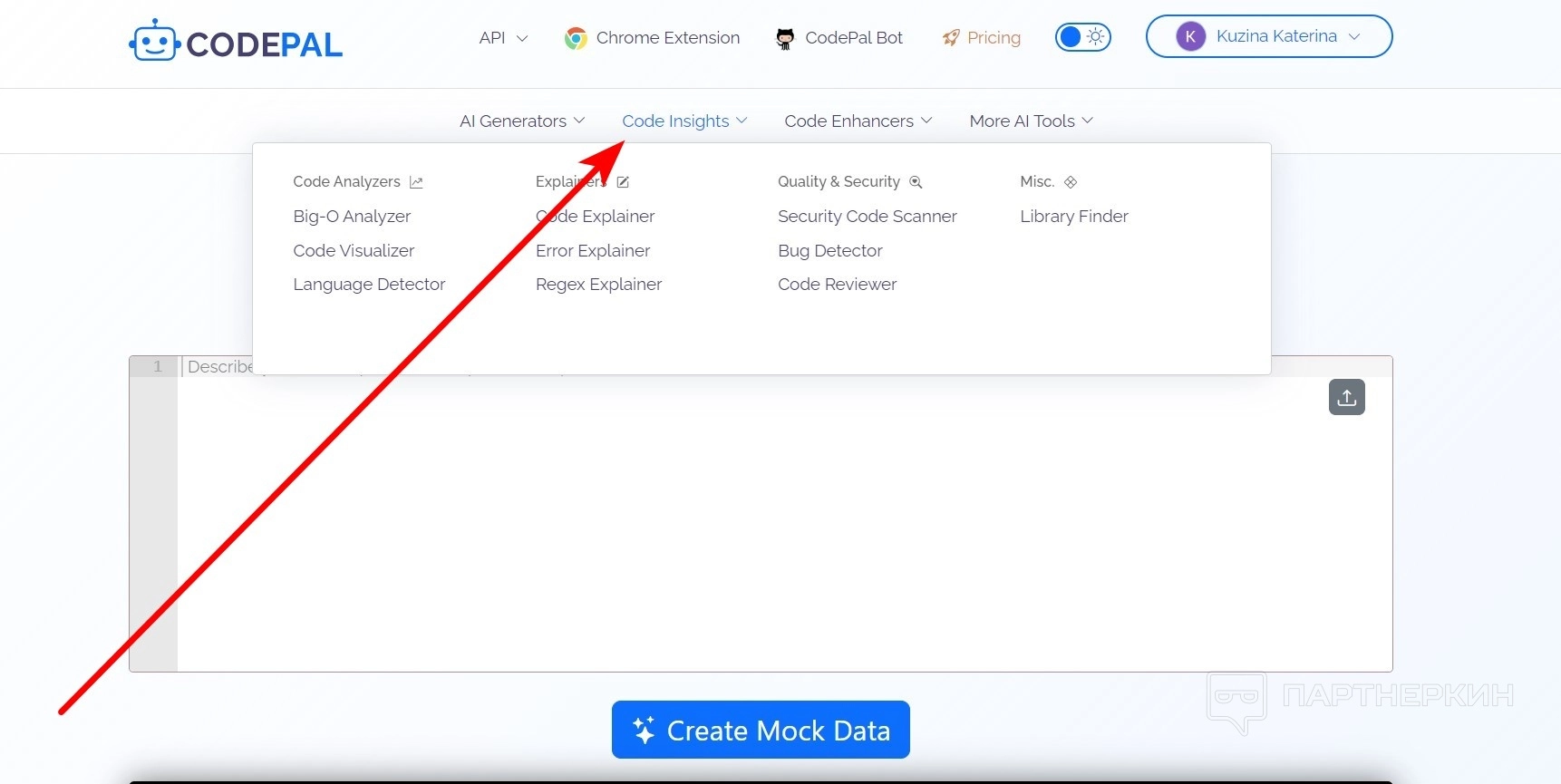Open Code Visualizer tool
This screenshot has height=784, width=1561.
(354, 251)
